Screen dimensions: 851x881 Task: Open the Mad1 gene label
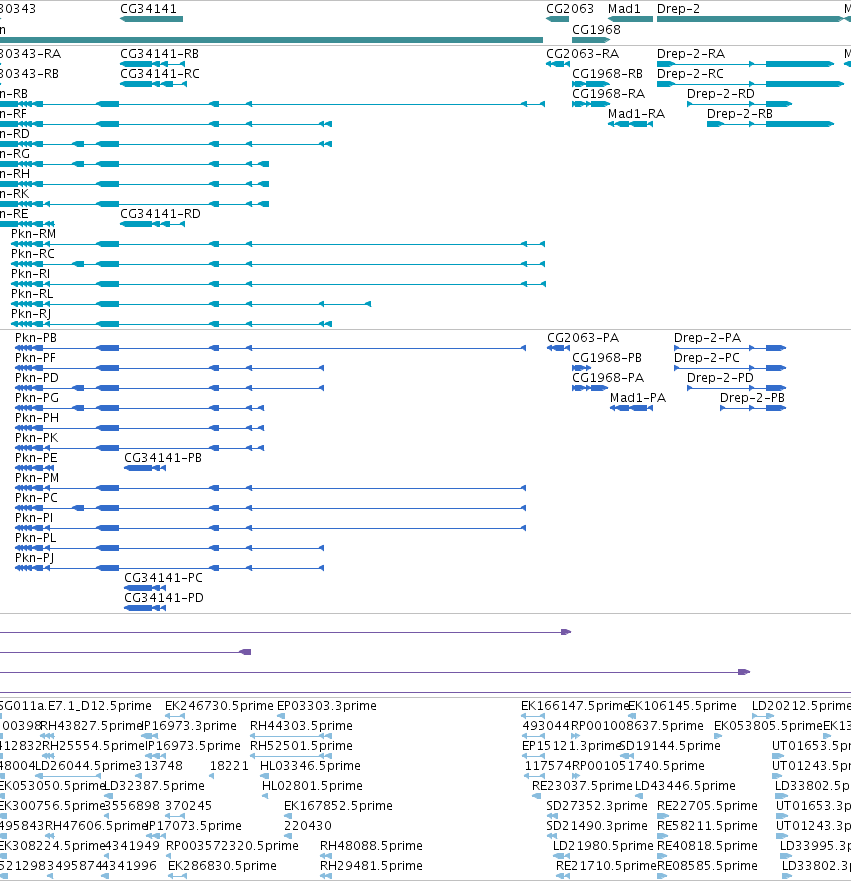pos(624,9)
